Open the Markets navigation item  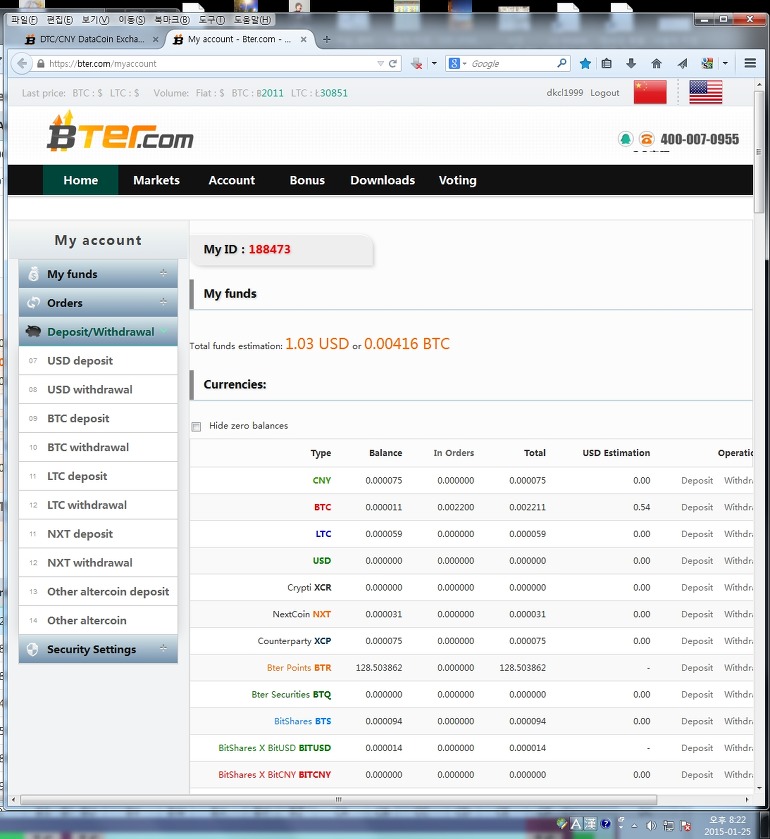[156, 180]
